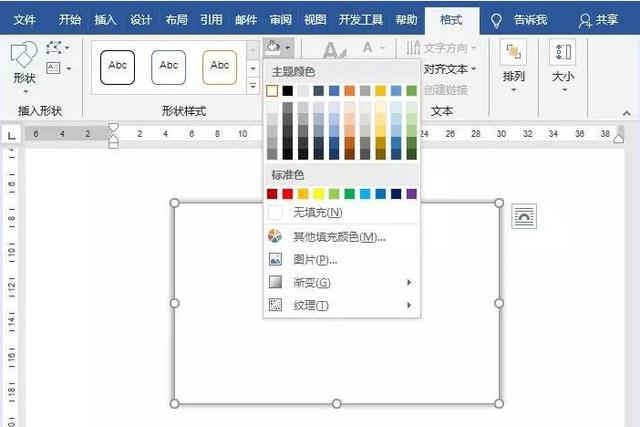The height and width of the screenshot is (427, 640).
Task: Apply the gray outline Abc shape style
Action: (x=169, y=67)
